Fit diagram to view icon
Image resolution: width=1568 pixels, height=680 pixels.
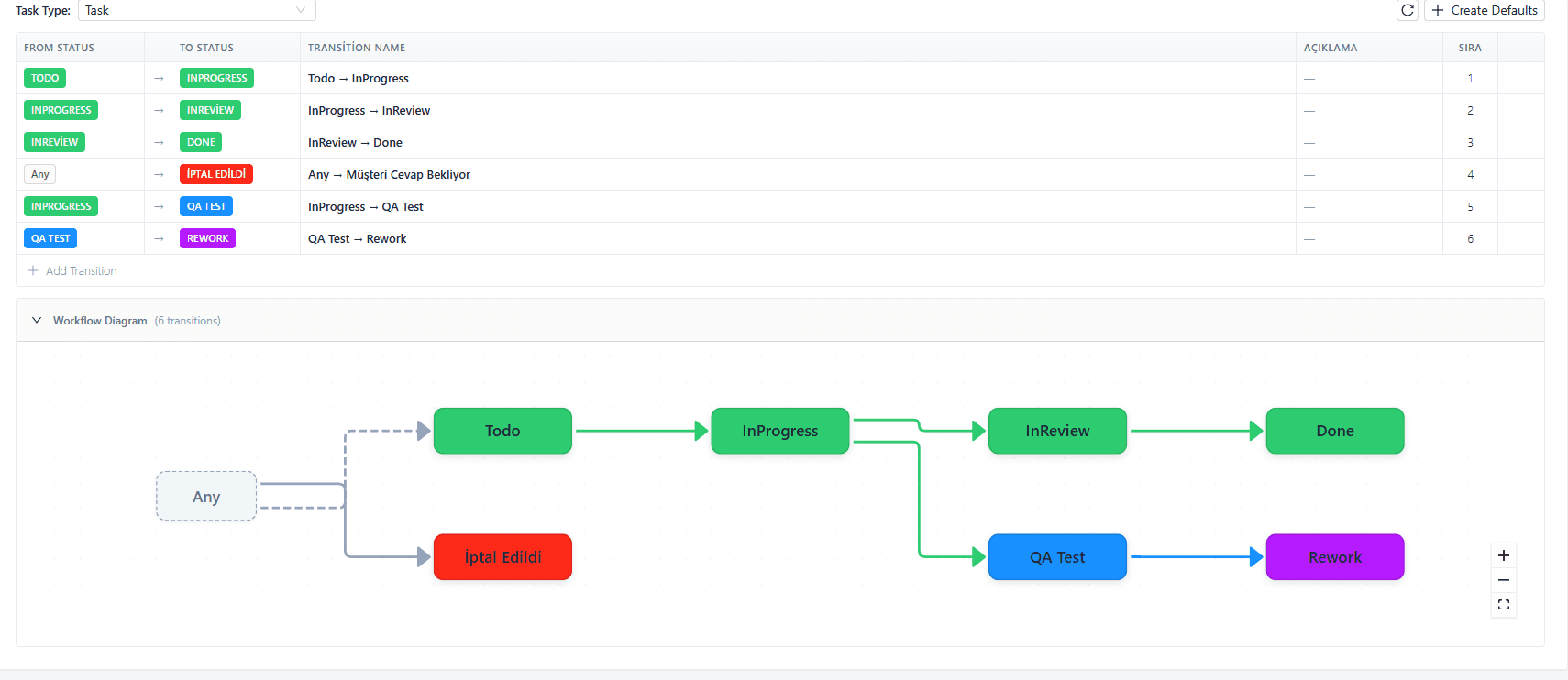[x=1504, y=605]
